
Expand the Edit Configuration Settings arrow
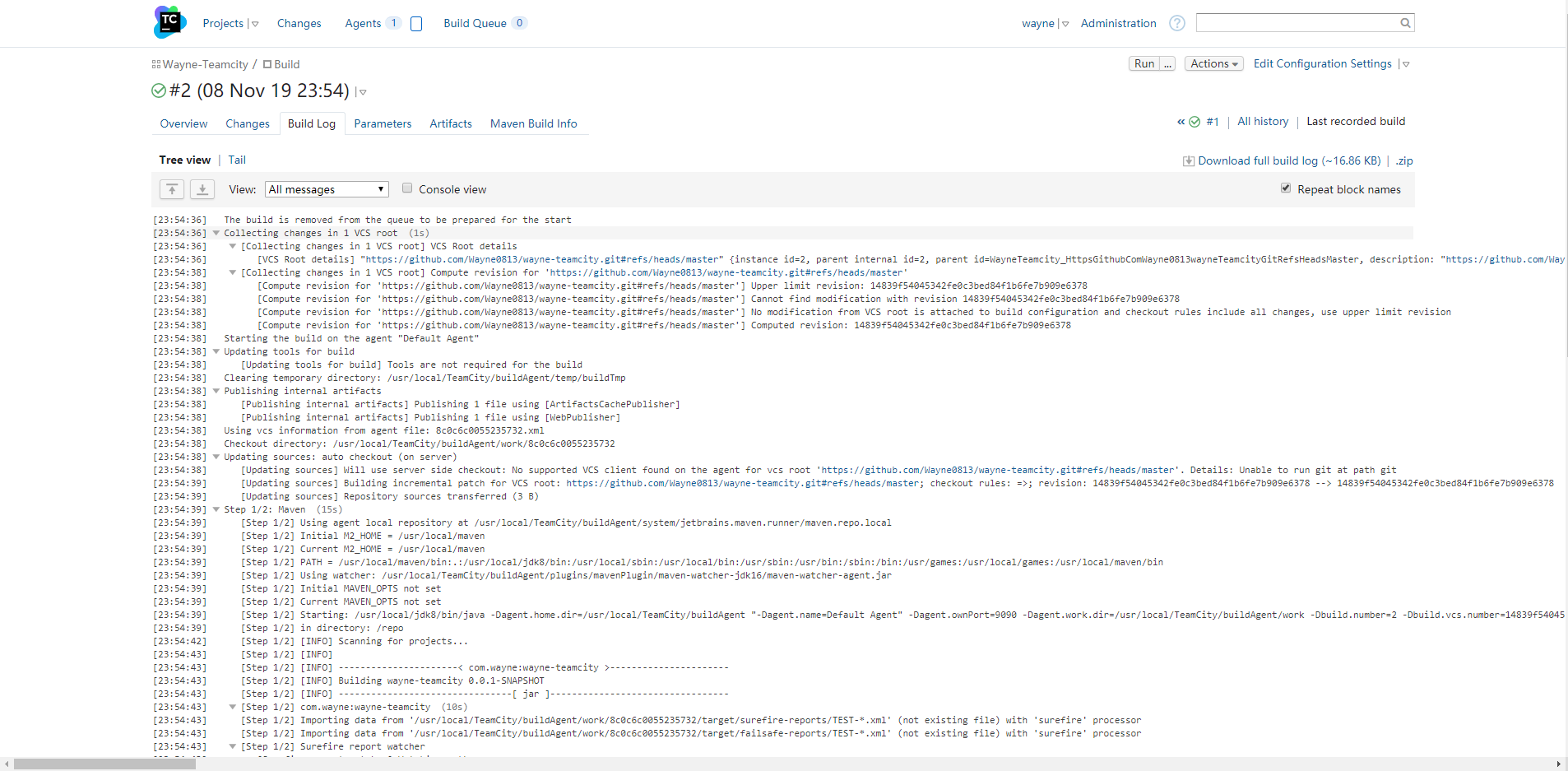pyautogui.click(x=1406, y=64)
